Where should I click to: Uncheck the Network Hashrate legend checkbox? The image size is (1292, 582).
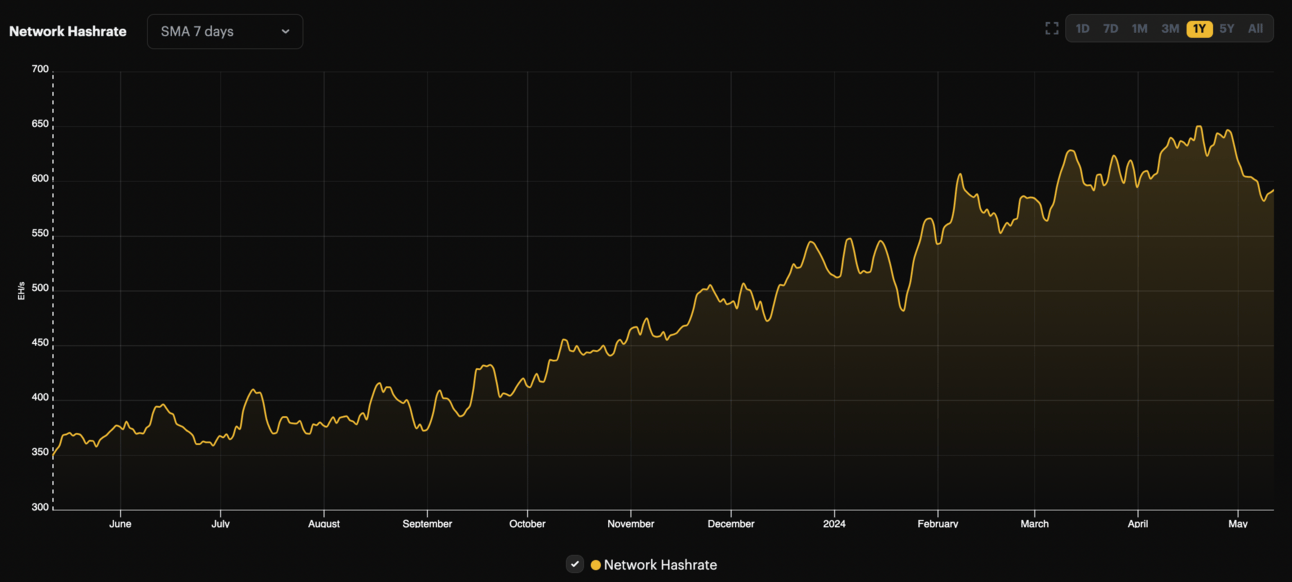pos(575,564)
